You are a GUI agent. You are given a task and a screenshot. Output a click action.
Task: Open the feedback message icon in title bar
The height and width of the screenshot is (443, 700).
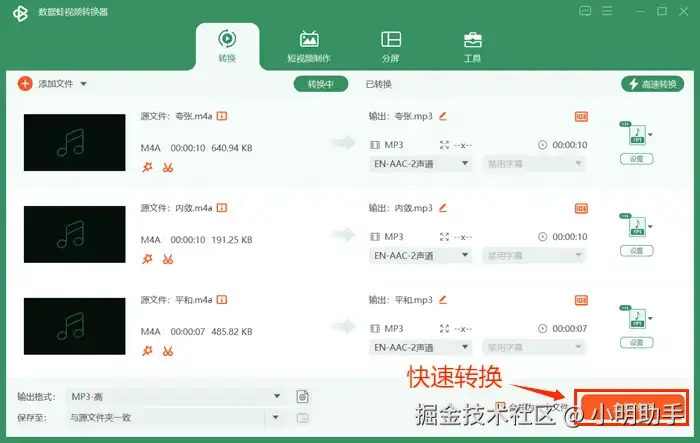pos(585,11)
